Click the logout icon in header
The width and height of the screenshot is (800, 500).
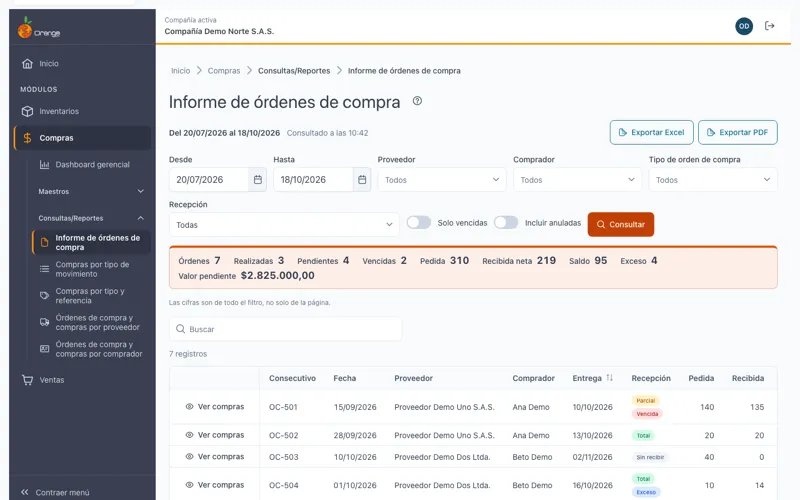click(770, 26)
